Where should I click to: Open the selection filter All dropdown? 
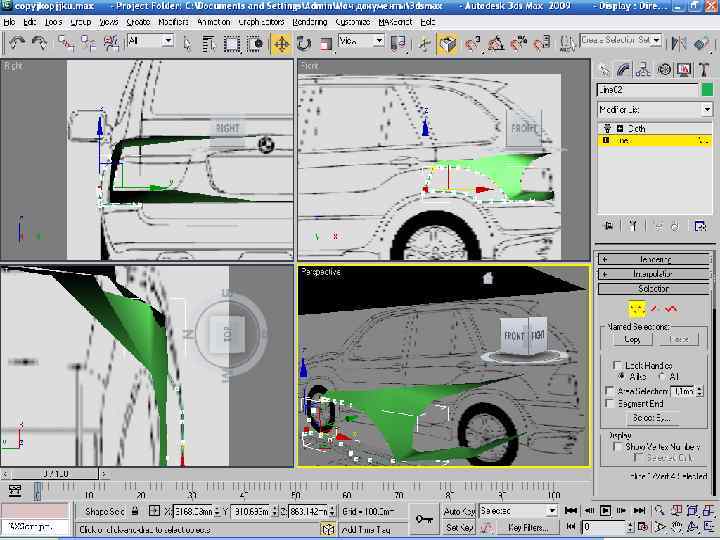click(x=151, y=41)
